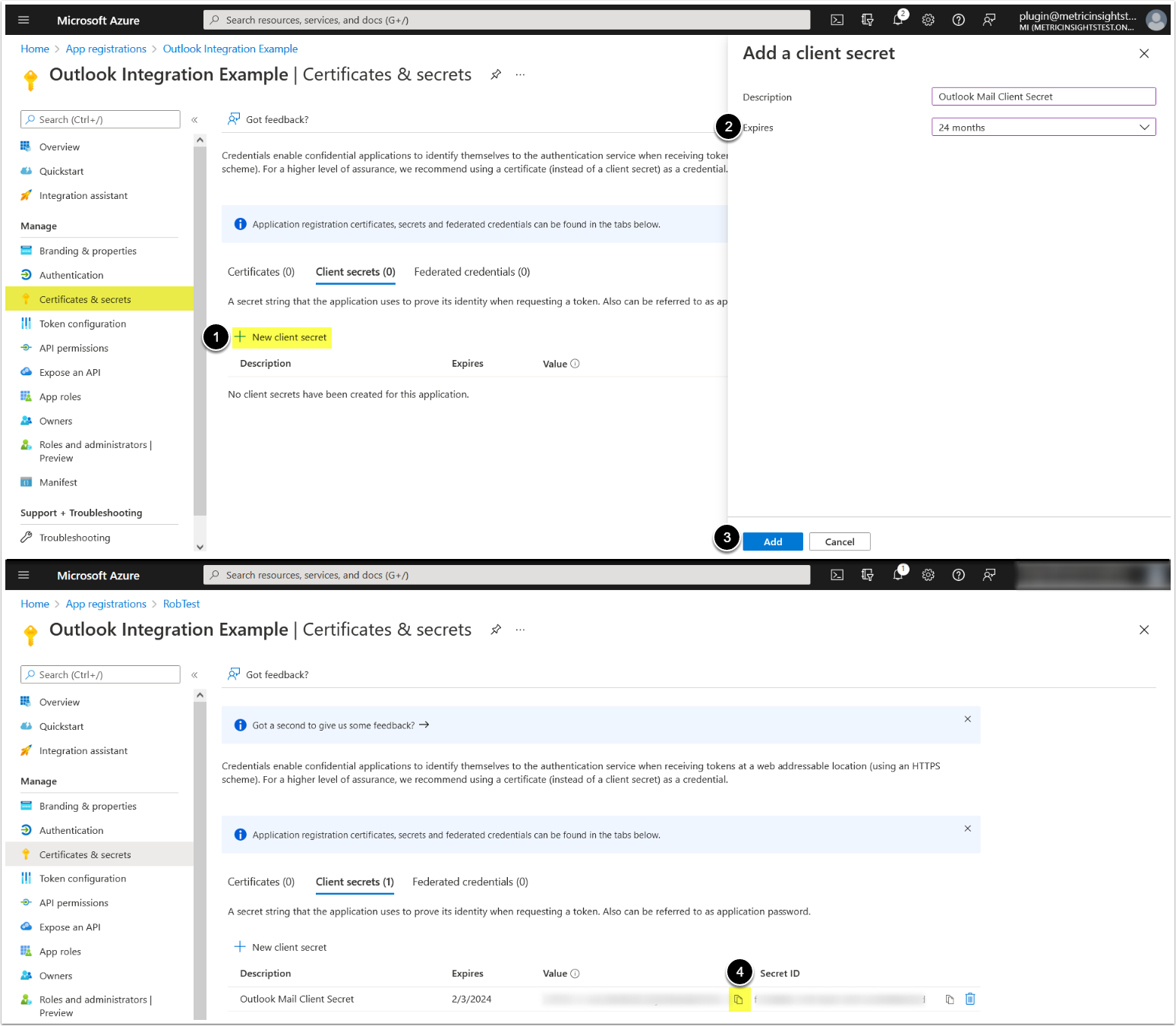Click Cancel in Add a client secret panel
Screen dimensions: 1176x1026
click(839, 541)
